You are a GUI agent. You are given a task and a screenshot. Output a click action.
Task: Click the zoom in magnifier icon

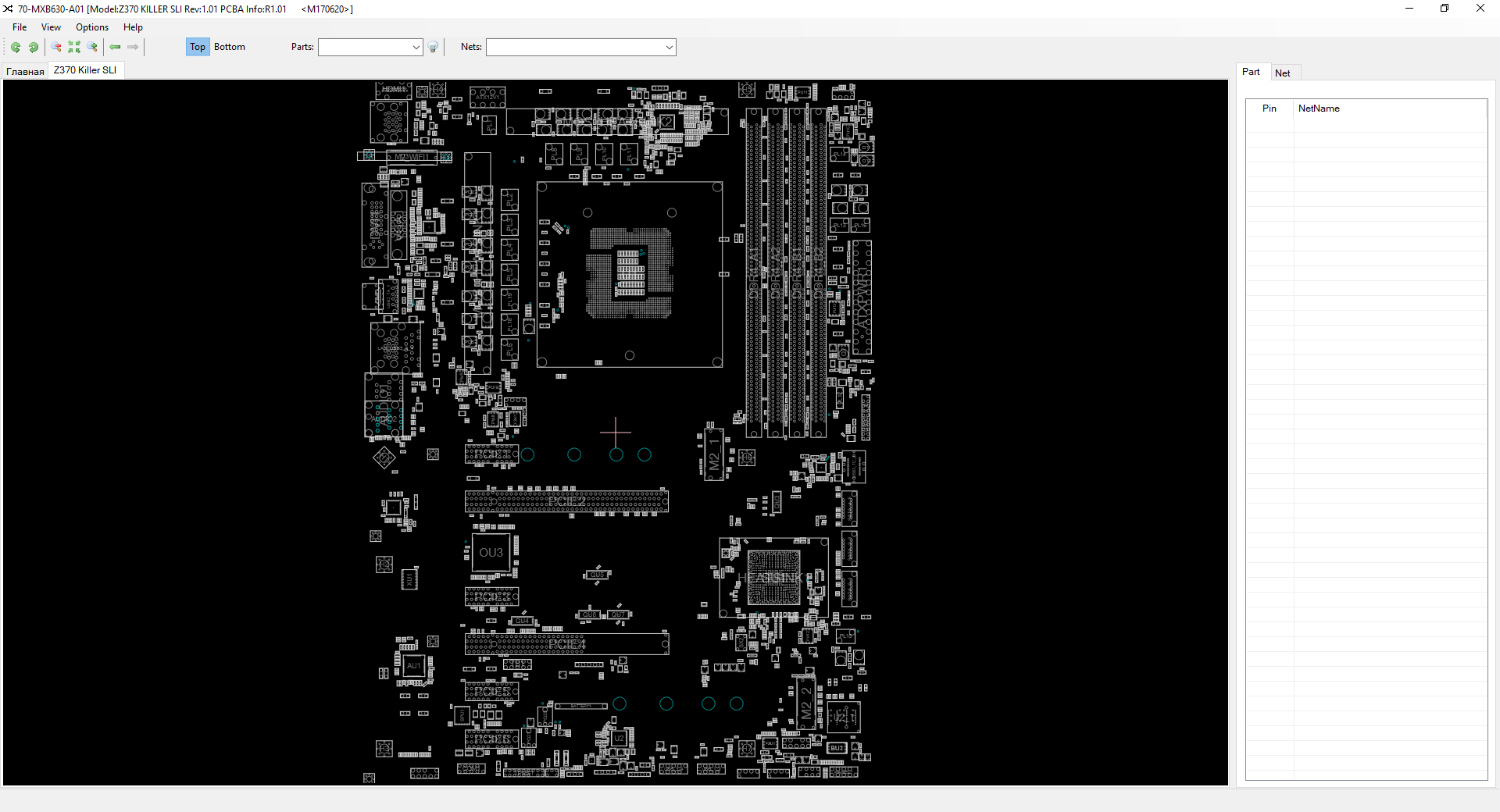tap(92, 48)
